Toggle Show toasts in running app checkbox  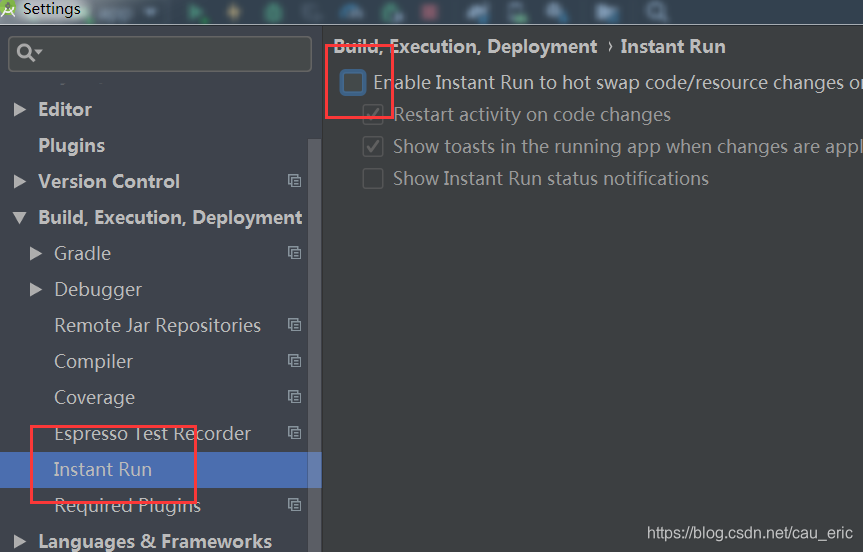[373, 146]
